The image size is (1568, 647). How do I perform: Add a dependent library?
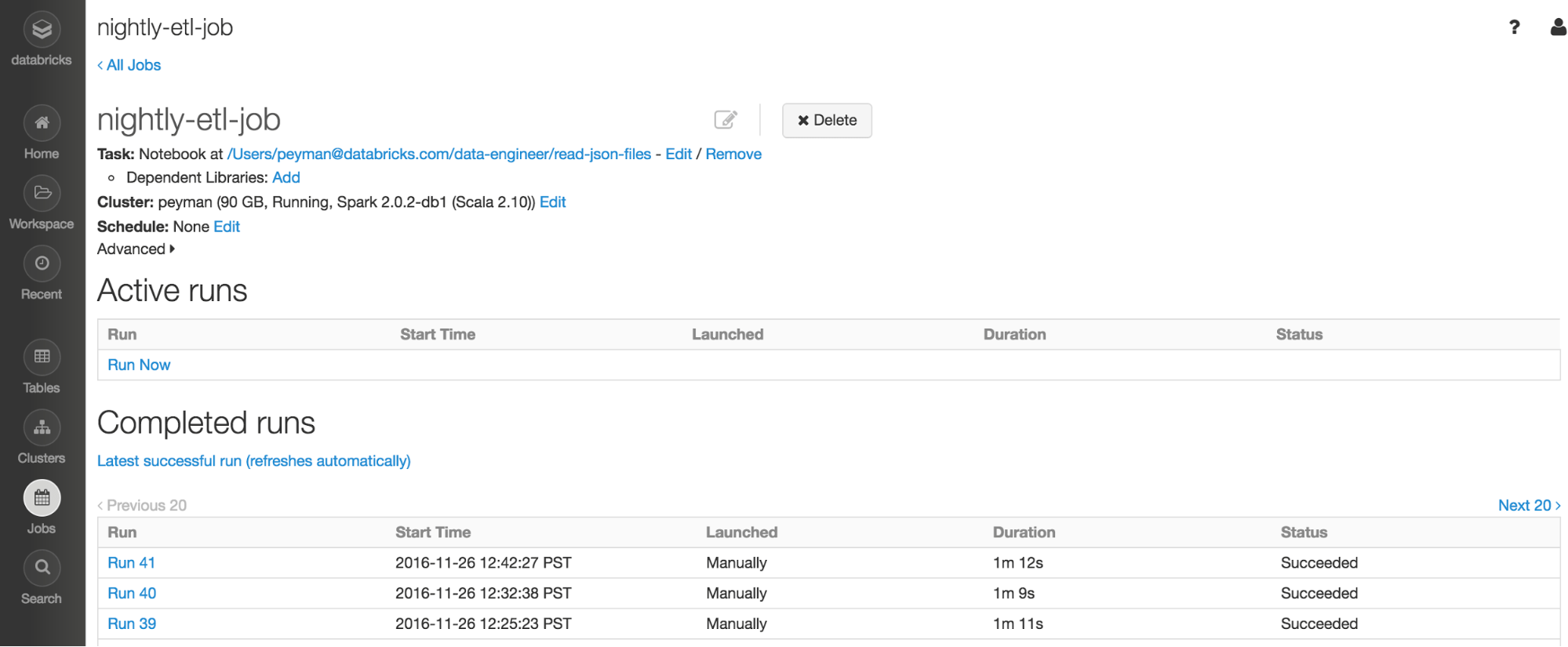pyautogui.click(x=286, y=178)
